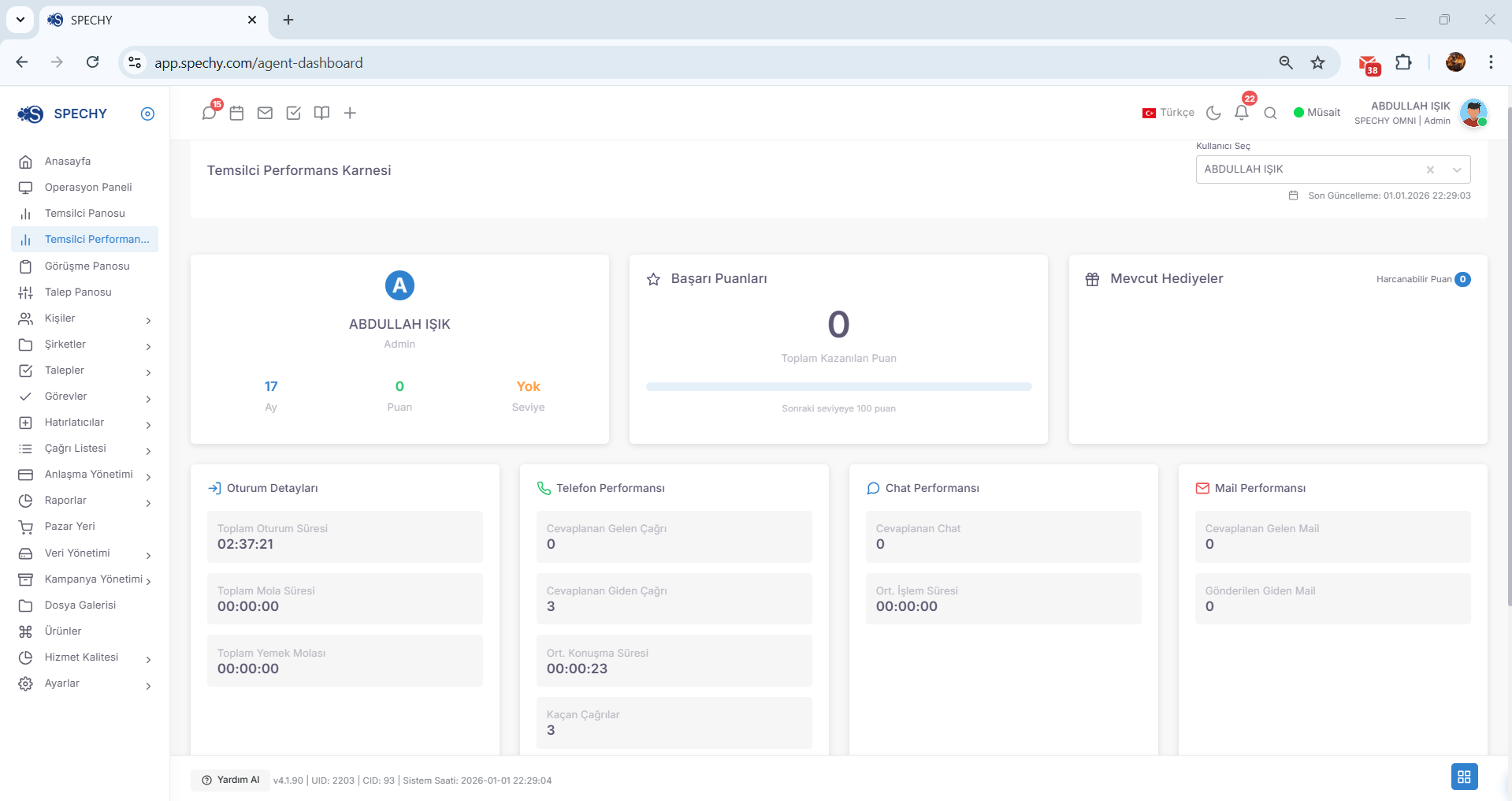This screenshot has height=801, width=1512.
Task: Go to Anasayfa in sidebar
Action: (x=68, y=162)
